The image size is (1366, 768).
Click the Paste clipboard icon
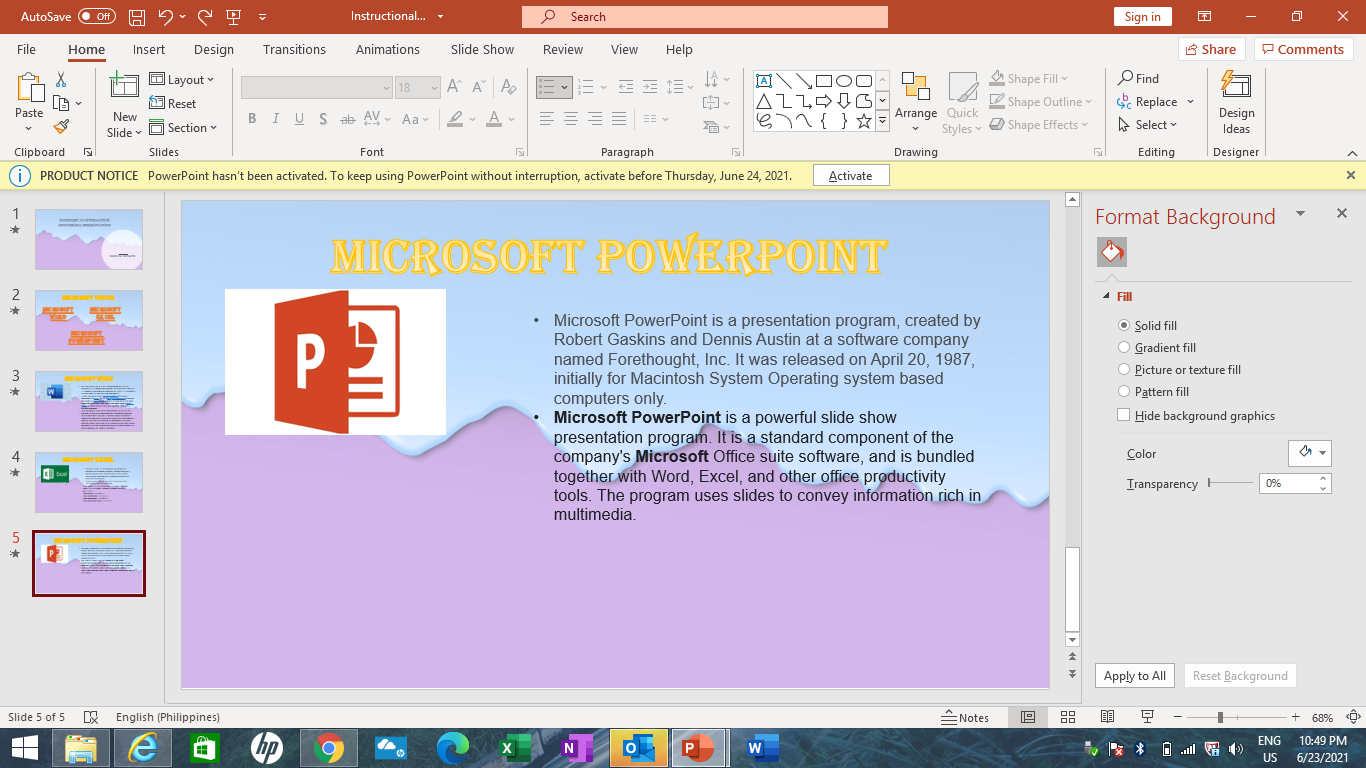pos(29,88)
